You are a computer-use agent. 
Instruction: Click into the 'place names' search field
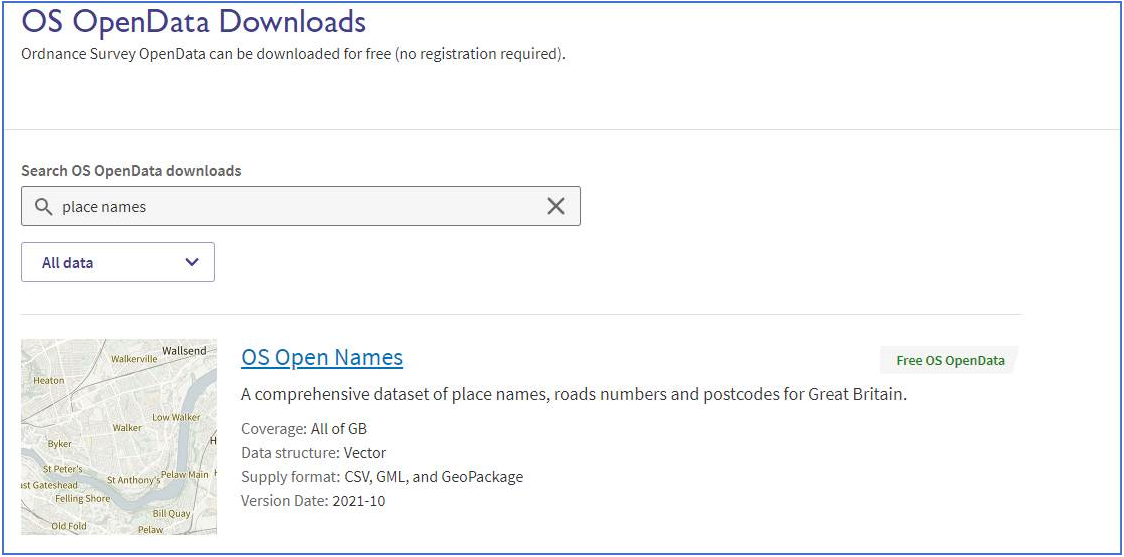pos(300,206)
